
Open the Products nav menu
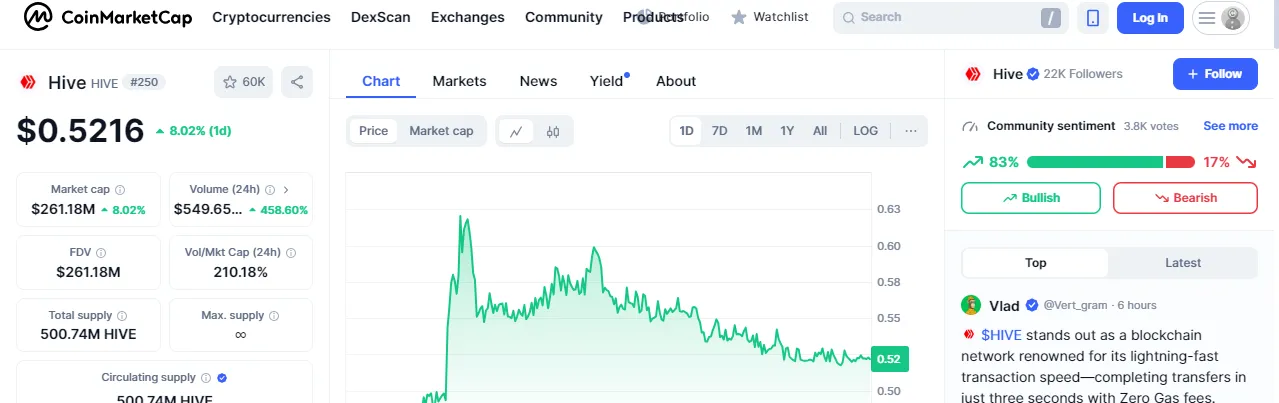653,17
